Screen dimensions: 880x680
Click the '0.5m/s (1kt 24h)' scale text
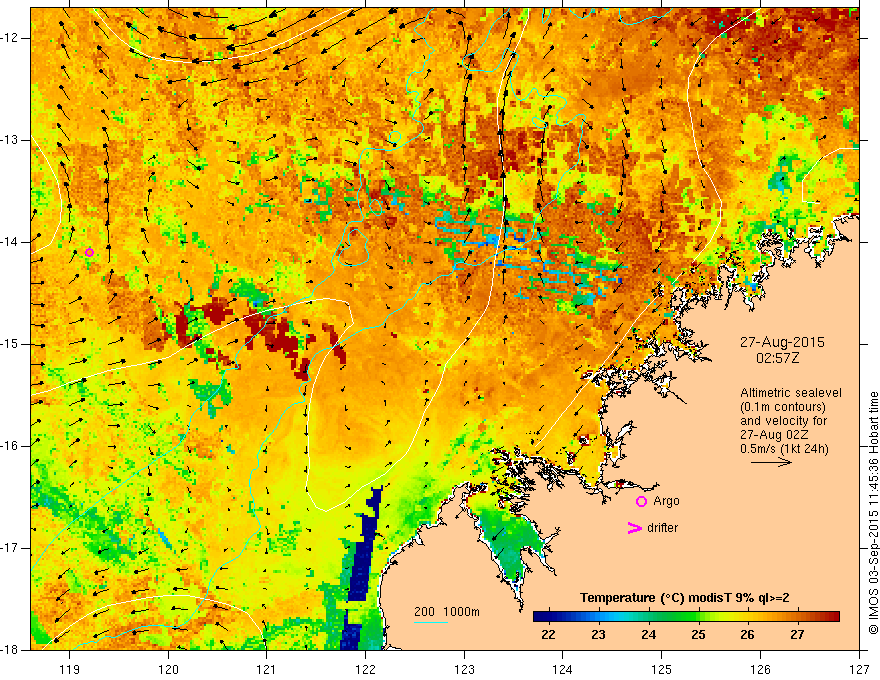(x=784, y=449)
